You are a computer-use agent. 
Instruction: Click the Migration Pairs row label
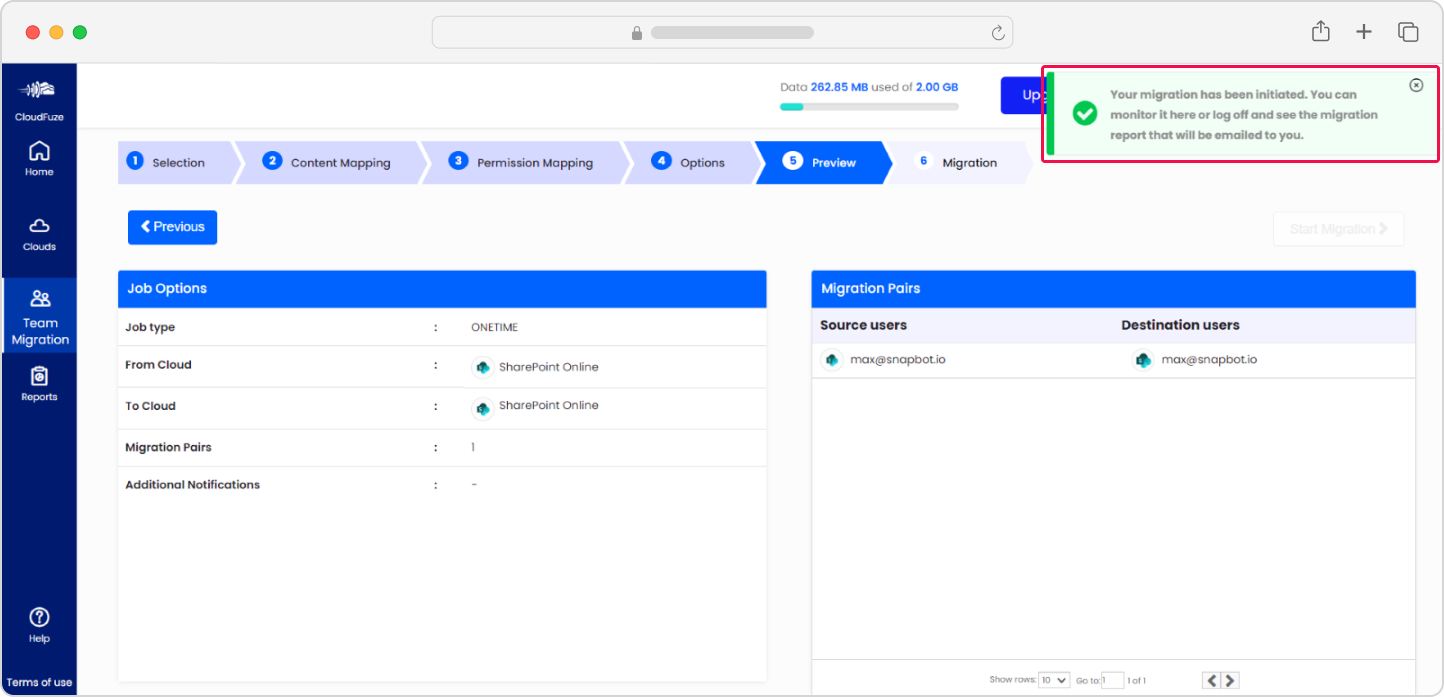click(168, 448)
